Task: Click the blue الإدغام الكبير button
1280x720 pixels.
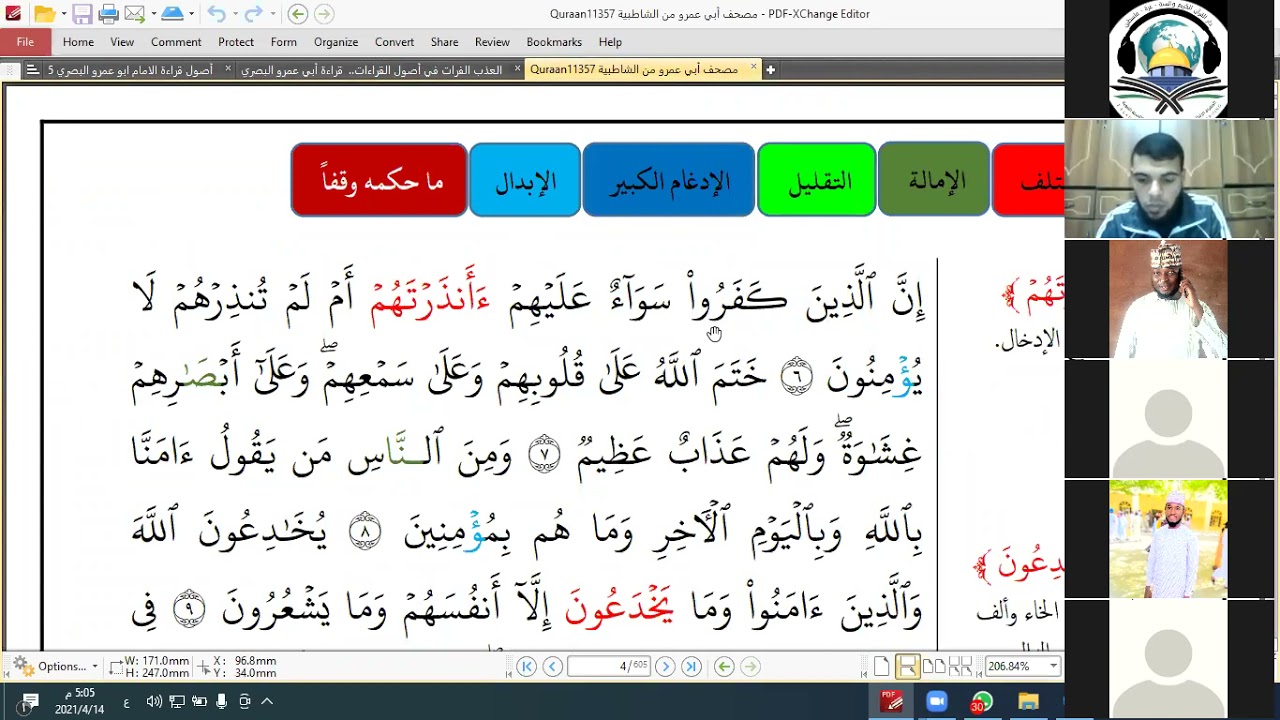Action: point(668,180)
